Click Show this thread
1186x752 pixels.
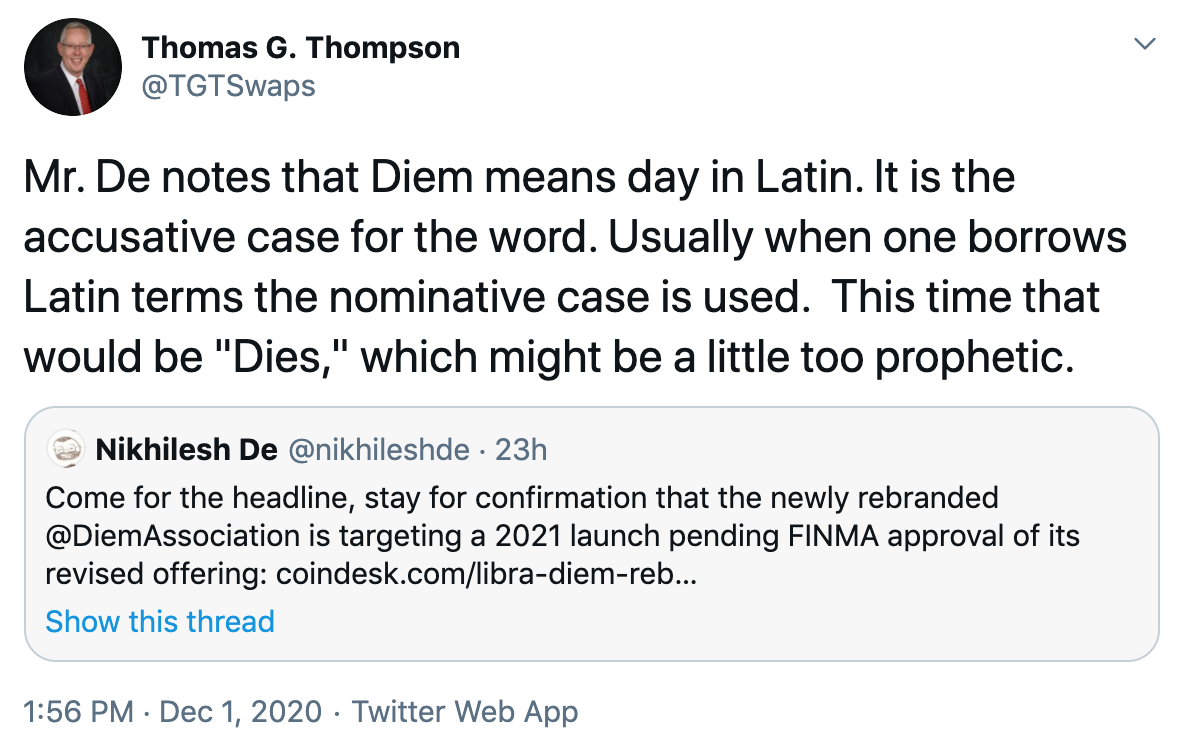tap(160, 621)
